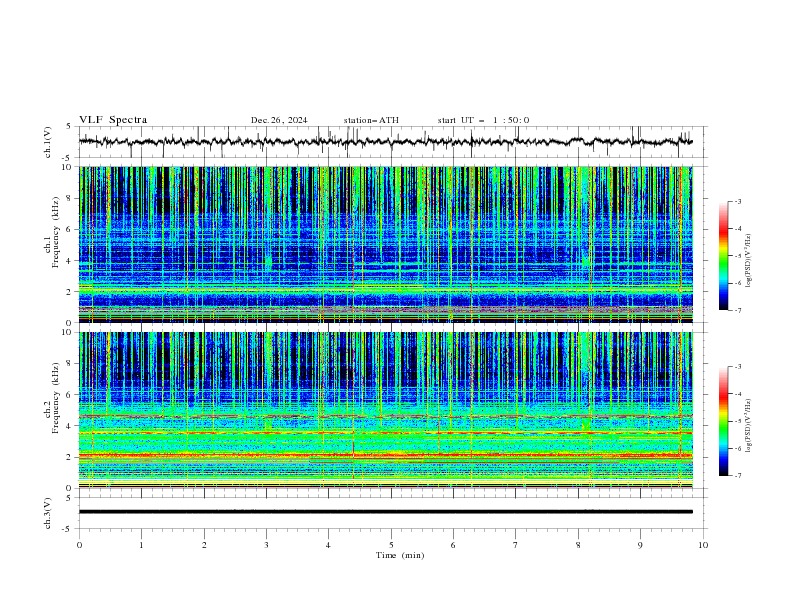Screen dimensions: 792x612
Task: Click the ch.1 spectrogram color bar
Action: 723,256
